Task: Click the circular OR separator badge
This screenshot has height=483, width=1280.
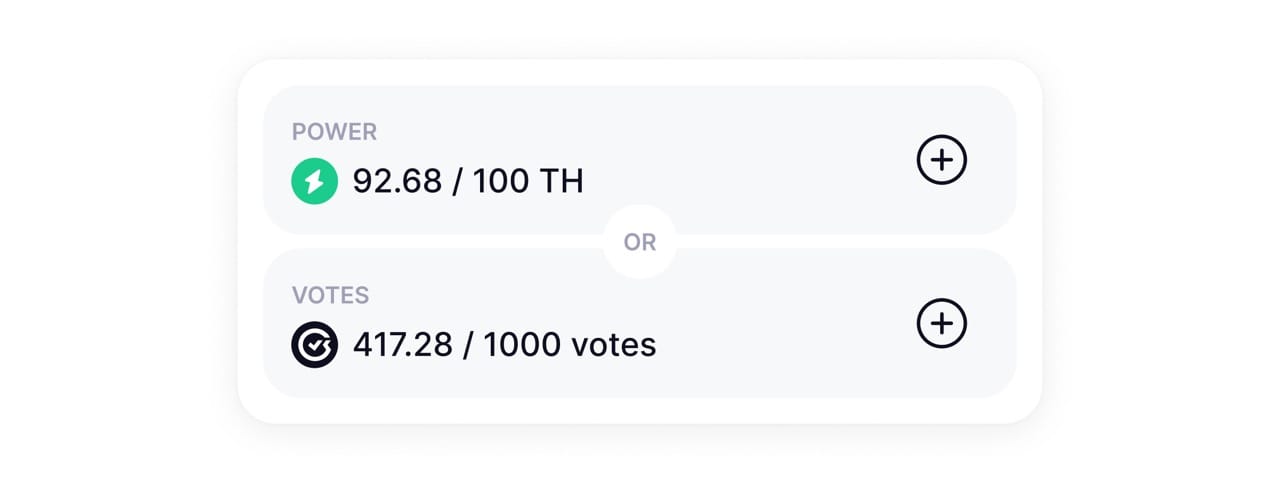Action: click(x=640, y=242)
